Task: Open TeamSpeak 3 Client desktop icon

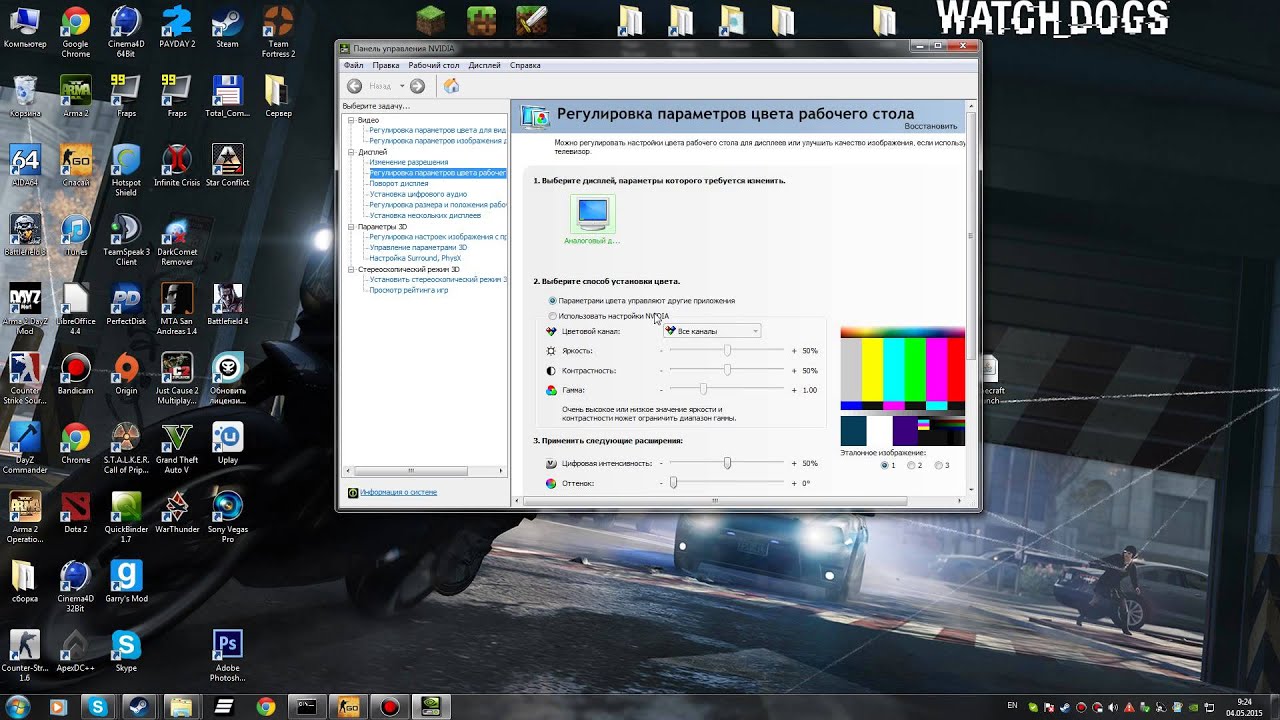Action: click(126, 240)
